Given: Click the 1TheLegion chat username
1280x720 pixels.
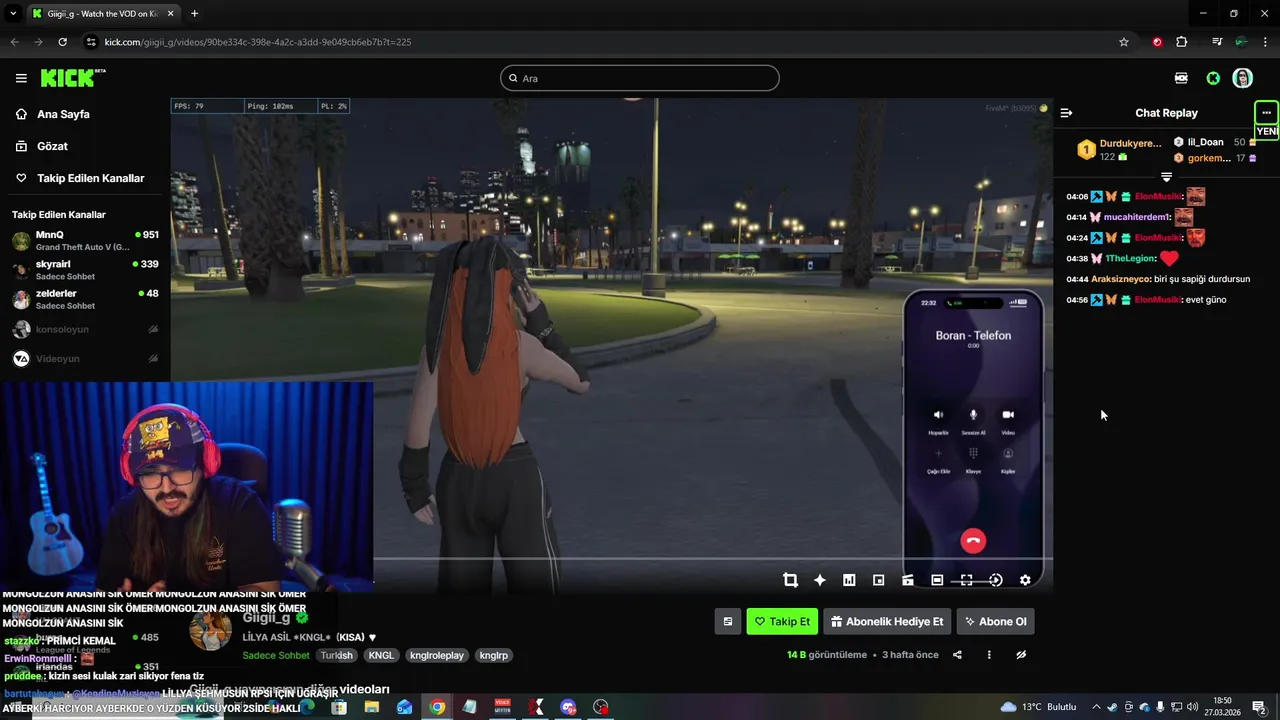Looking at the screenshot, I should [1130, 258].
